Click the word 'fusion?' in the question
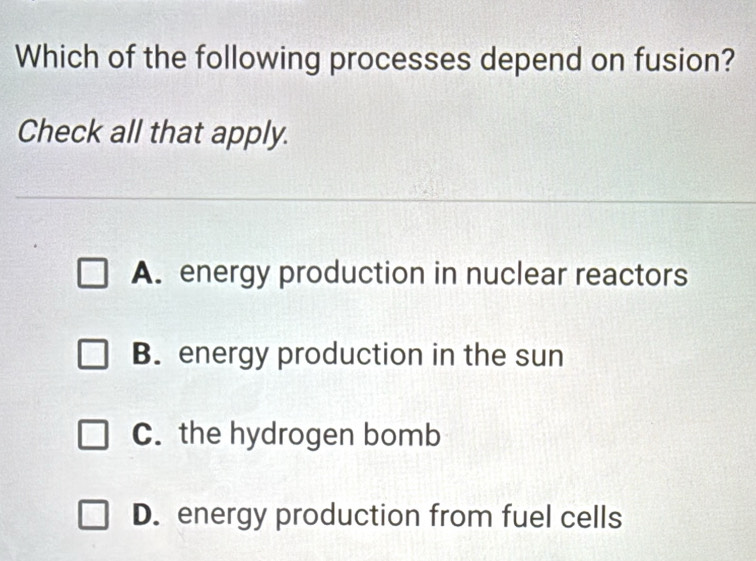This screenshot has width=756, height=561. click(x=685, y=59)
